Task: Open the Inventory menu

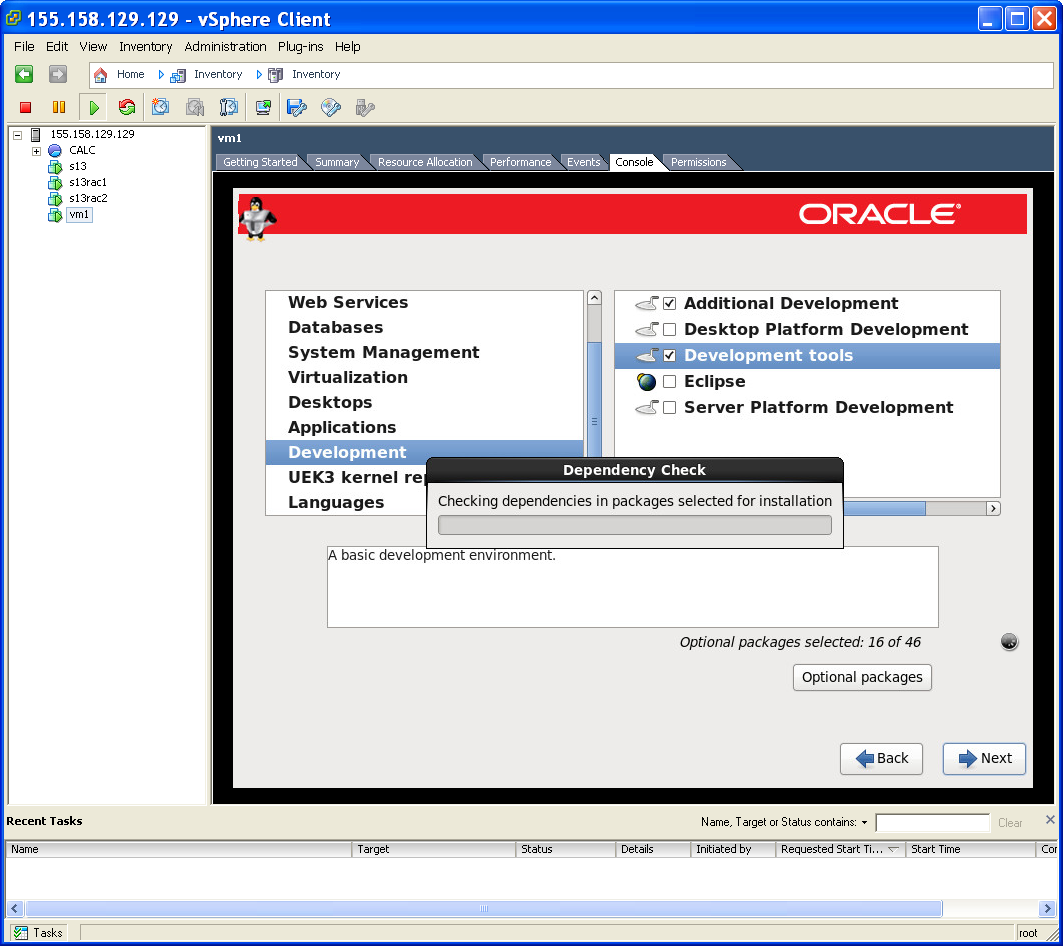Action: pos(146,47)
